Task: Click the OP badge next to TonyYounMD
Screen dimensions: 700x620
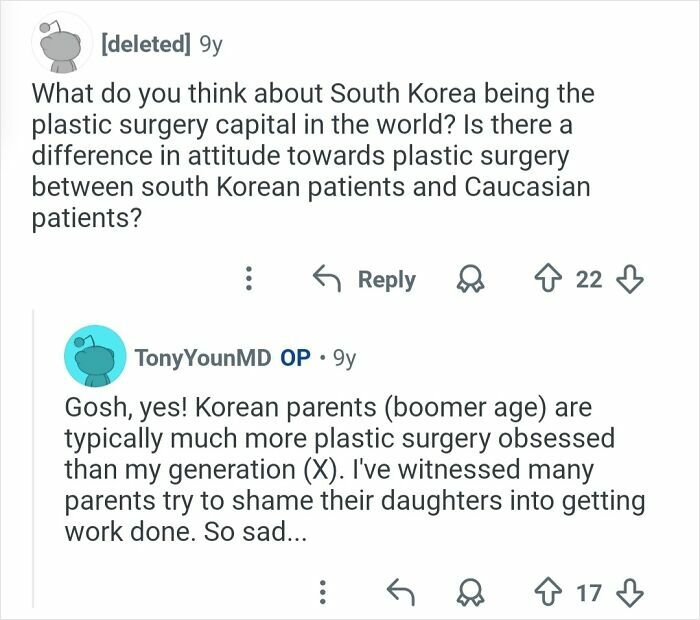Action: pyautogui.click(x=295, y=358)
